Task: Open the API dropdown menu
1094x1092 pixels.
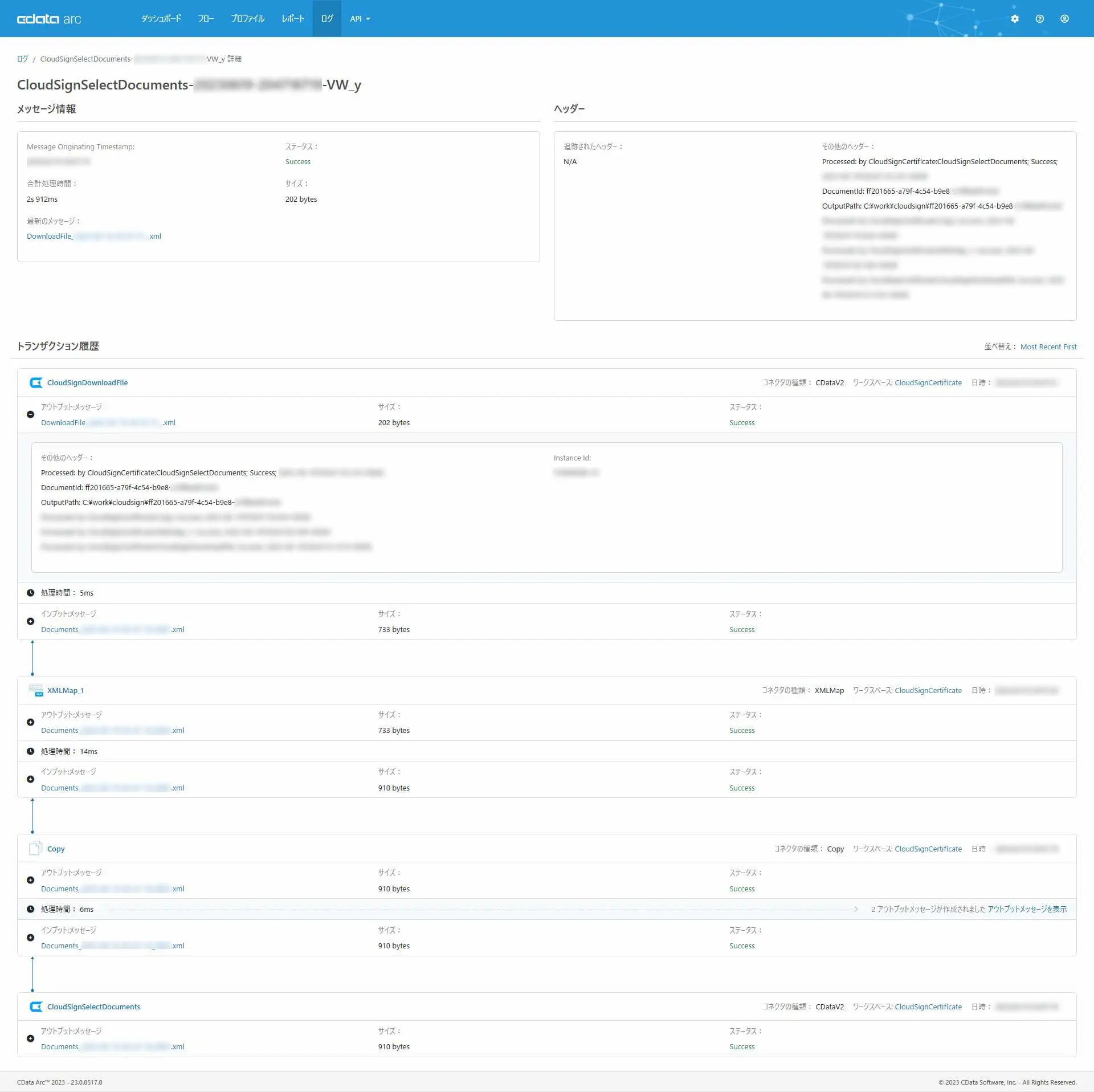Action: pos(360,19)
